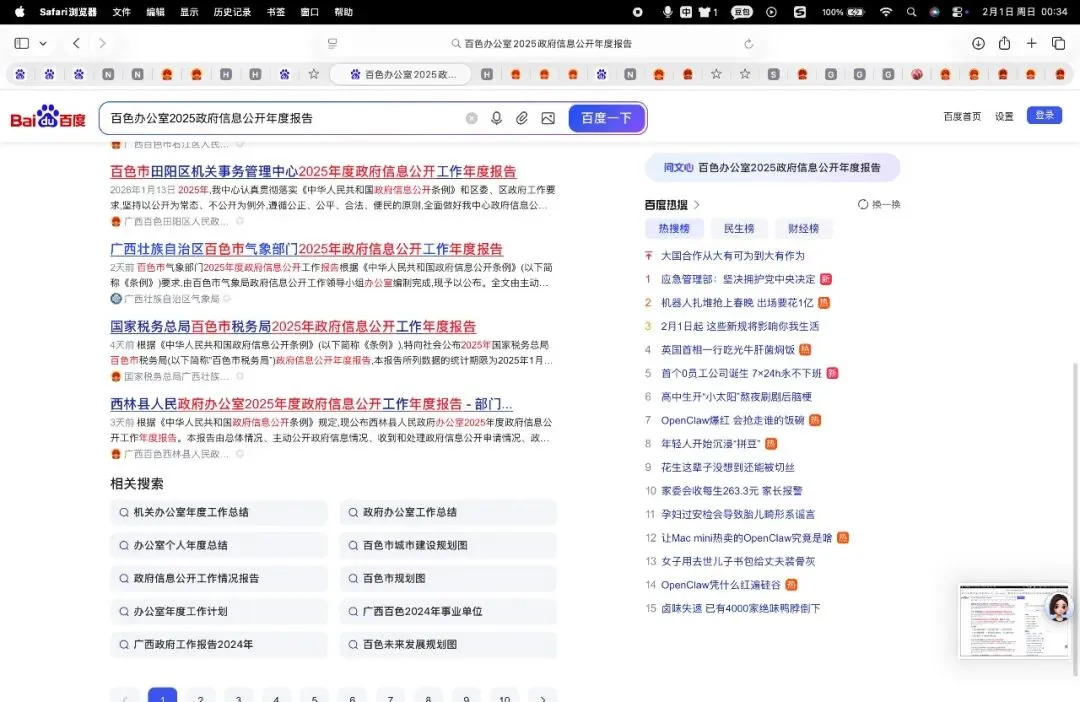Viewport: 1080px width, 702px height.
Task: Open page reader icon in toolbar
Action: point(333,43)
